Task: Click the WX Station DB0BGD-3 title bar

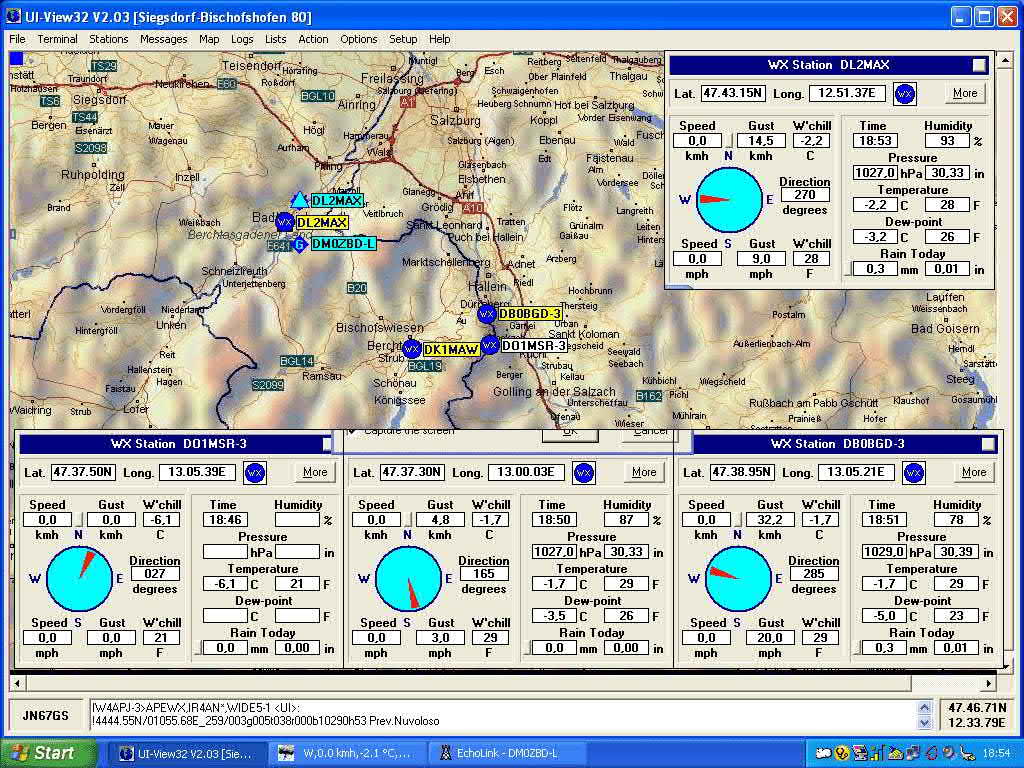Action: pos(845,444)
